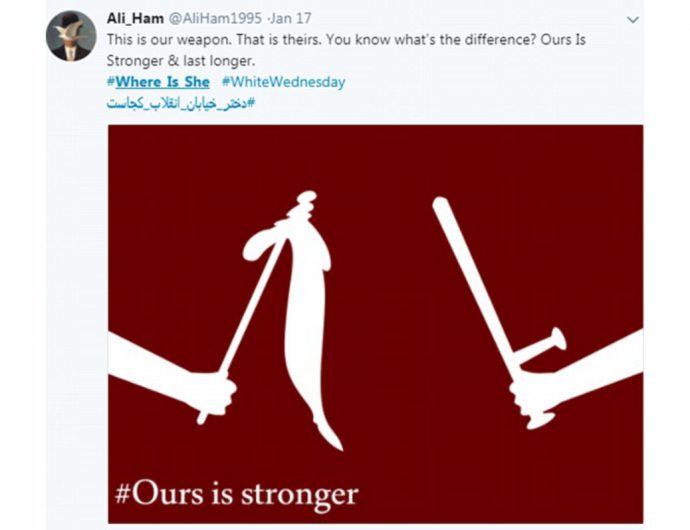Click the "#Ours is stronger" image caption

234,493
